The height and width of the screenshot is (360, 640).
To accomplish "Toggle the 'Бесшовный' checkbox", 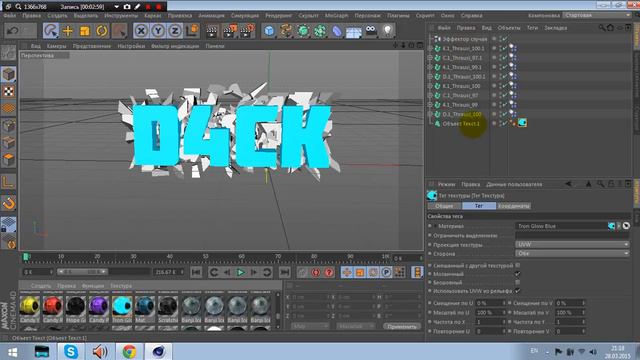I will coord(518,282).
